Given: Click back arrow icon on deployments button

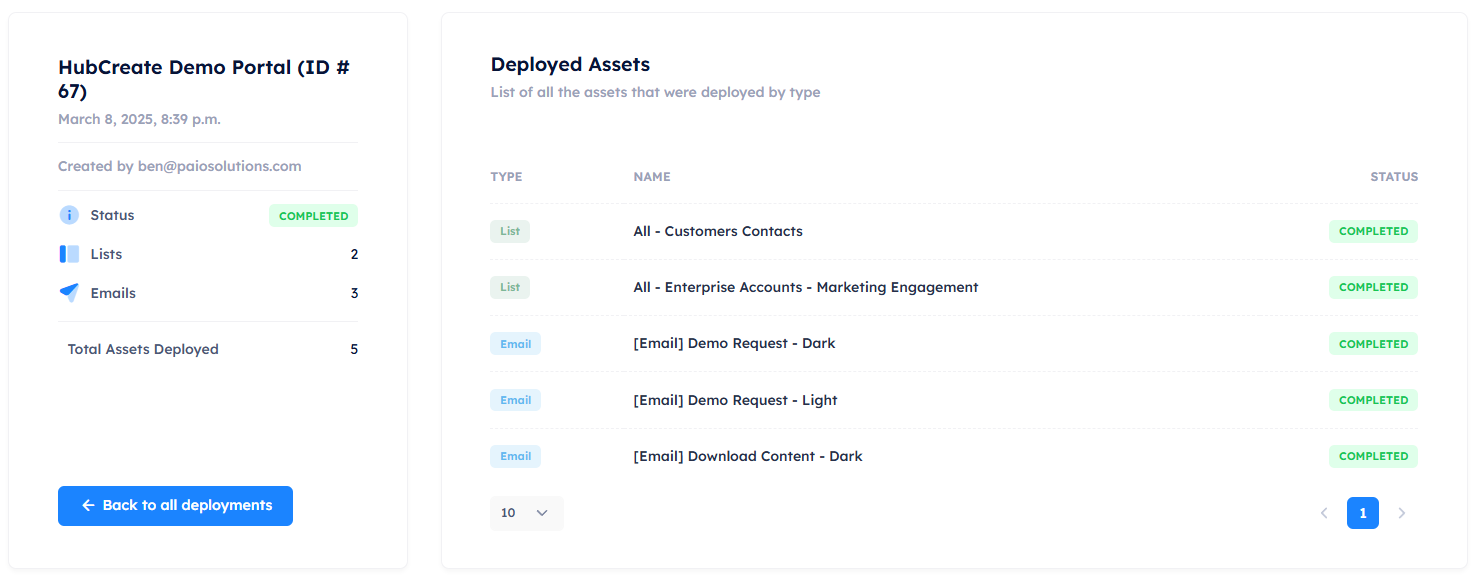Looking at the screenshot, I should 88,506.
